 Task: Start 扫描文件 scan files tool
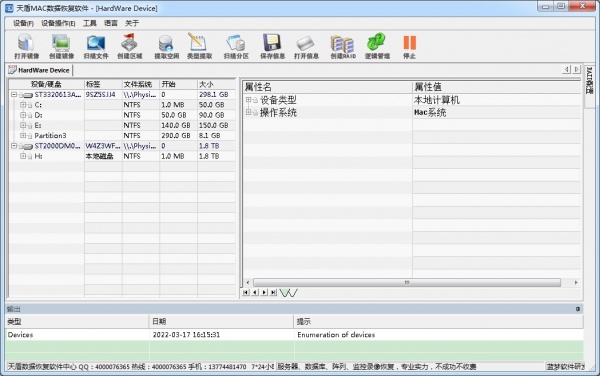click(x=96, y=47)
